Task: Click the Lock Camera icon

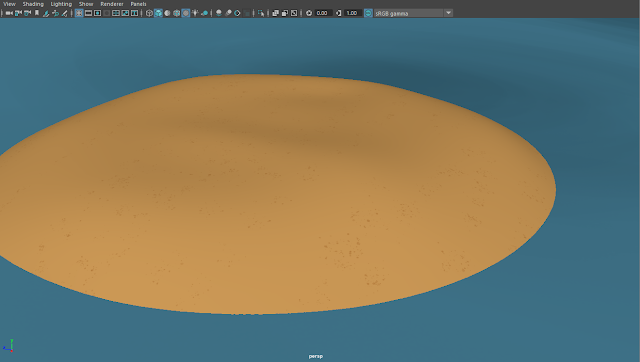Action: (18, 13)
